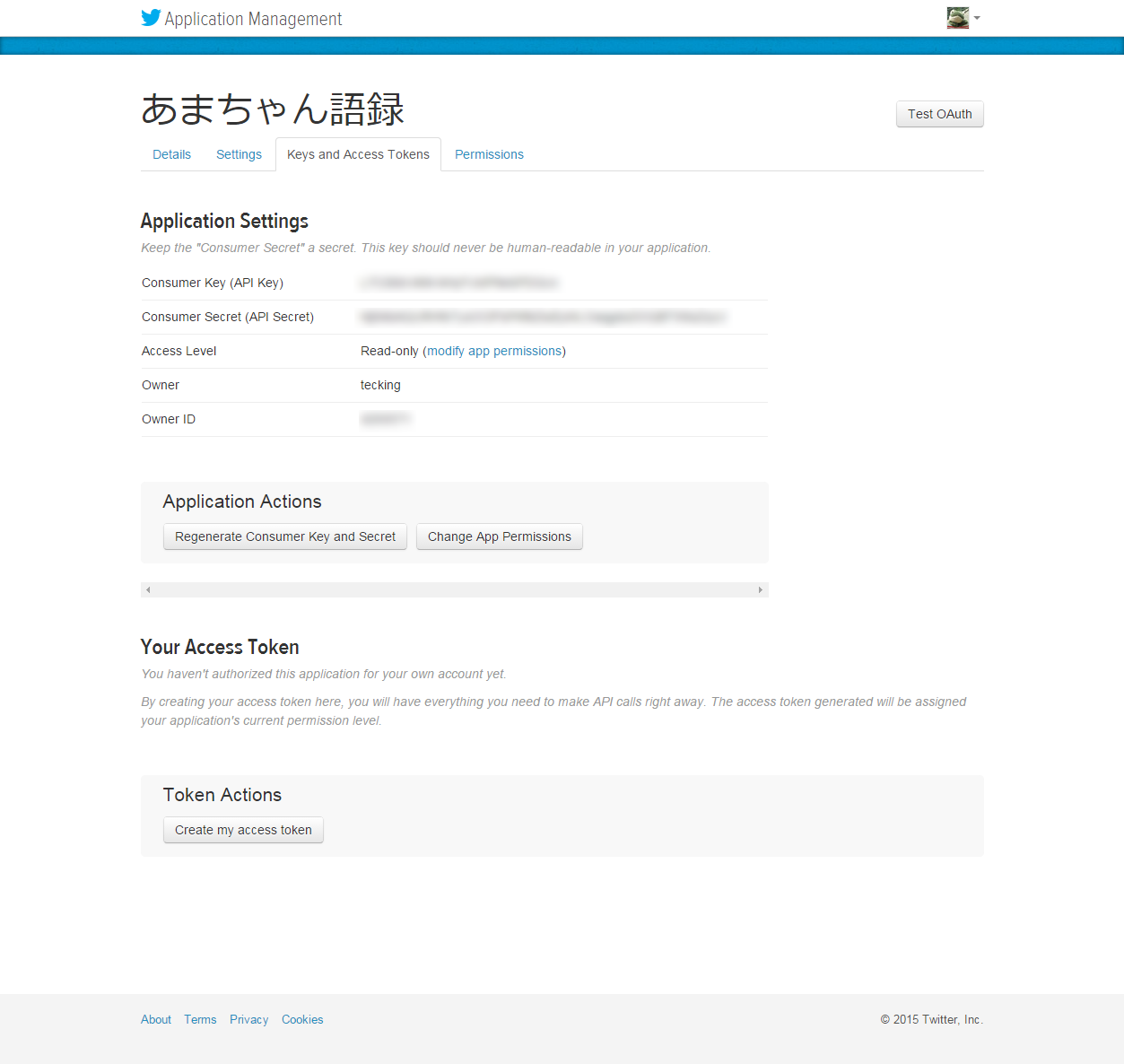The height and width of the screenshot is (1064, 1124).
Task: Select the Keys and Access Tokens tab
Action: pyautogui.click(x=358, y=154)
